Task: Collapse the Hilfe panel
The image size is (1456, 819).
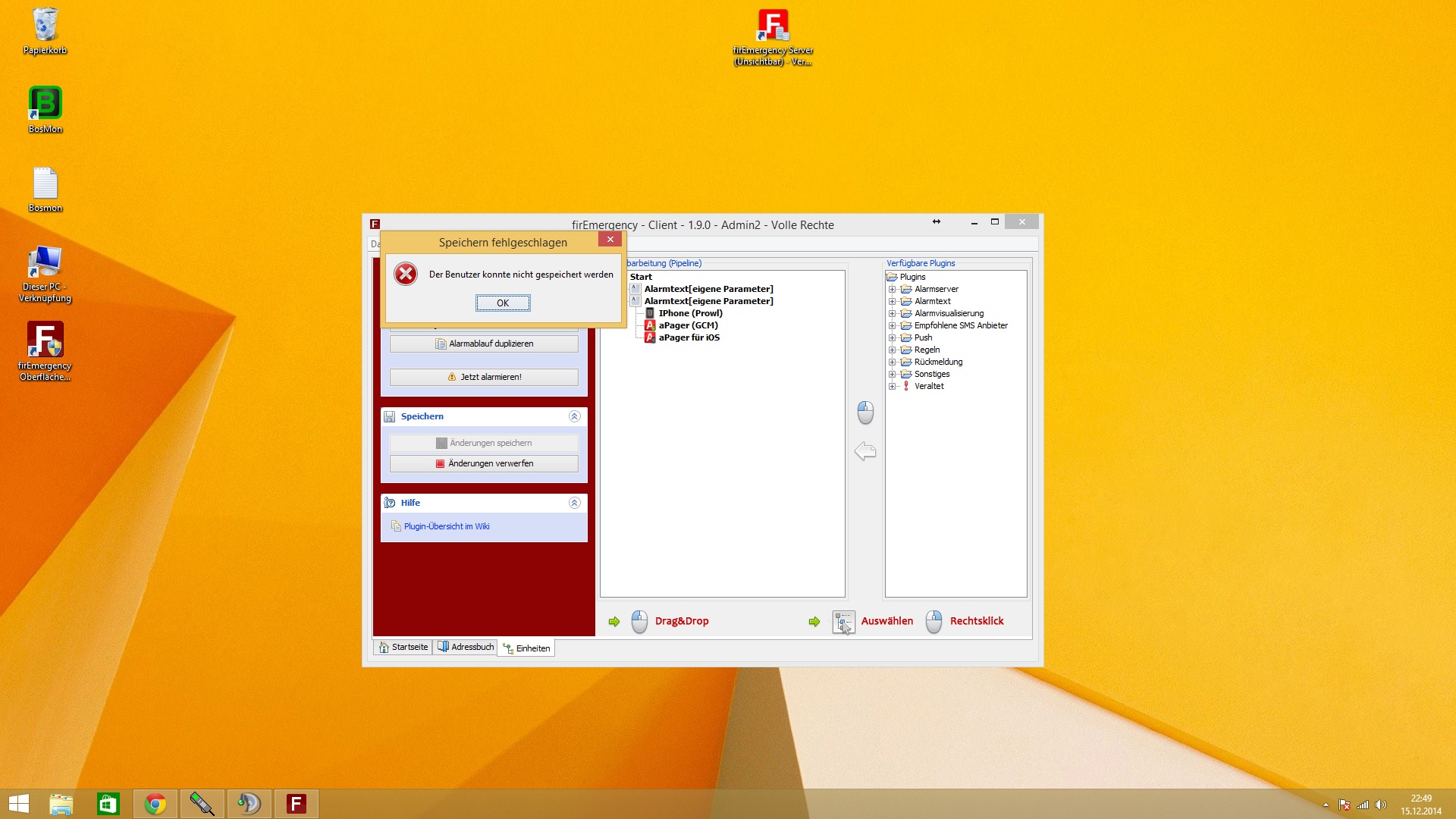Action: click(x=574, y=503)
